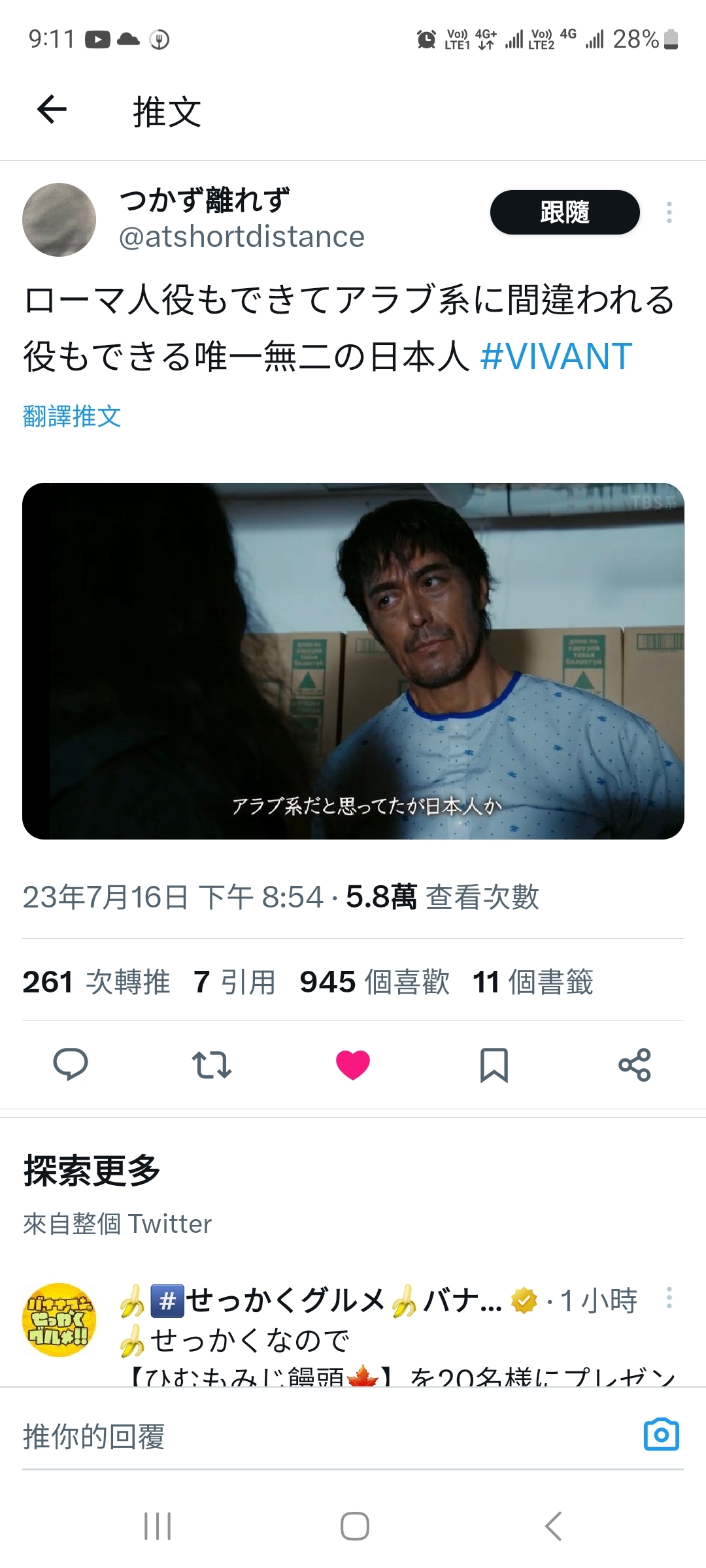Open tweet options three-dot menu
The height and width of the screenshot is (1568, 706).
point(669,212)
